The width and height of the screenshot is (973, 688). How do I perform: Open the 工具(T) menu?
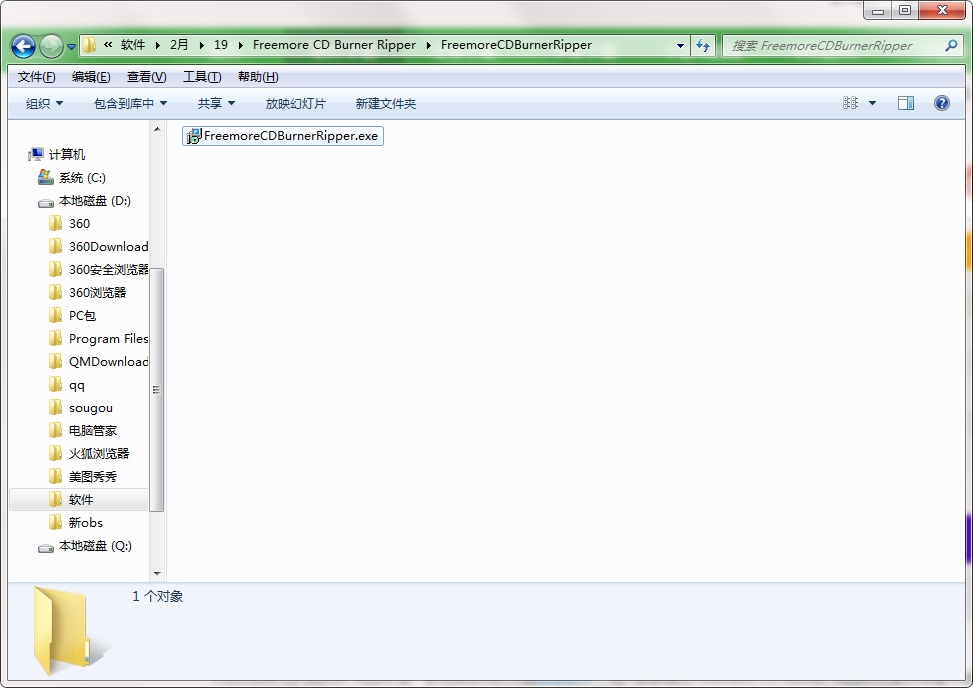point(202,77)
